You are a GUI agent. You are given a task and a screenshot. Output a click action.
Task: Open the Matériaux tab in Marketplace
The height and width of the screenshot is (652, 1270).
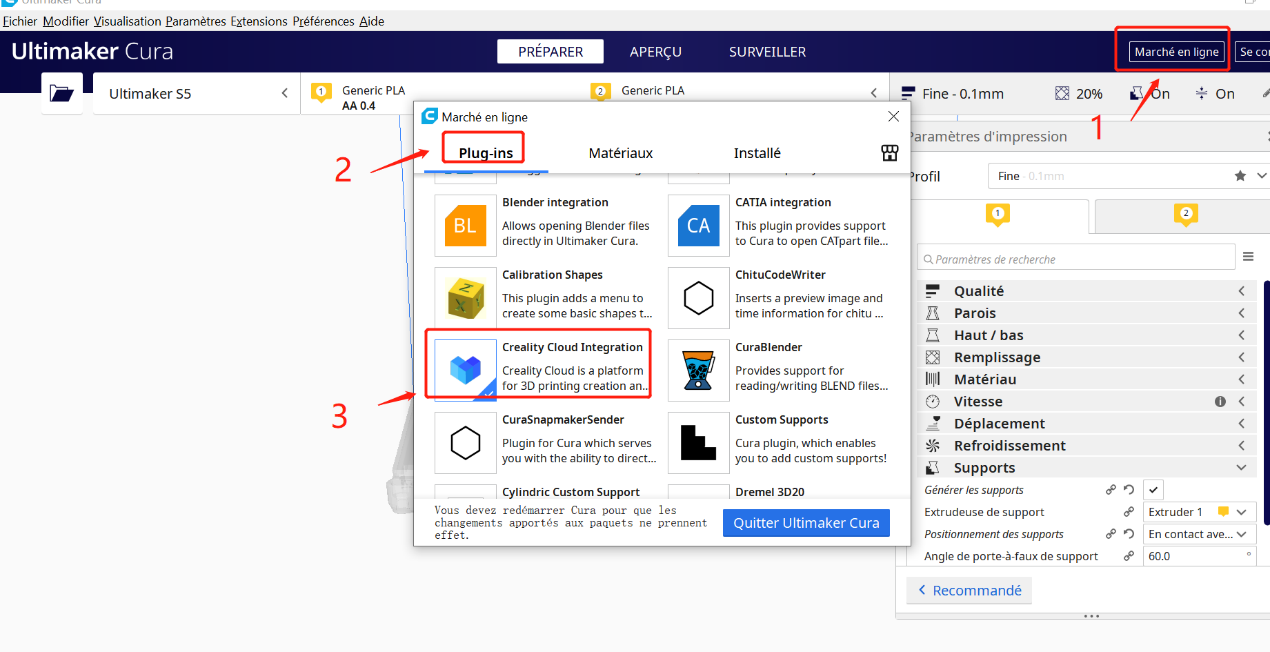coord(621,153)
